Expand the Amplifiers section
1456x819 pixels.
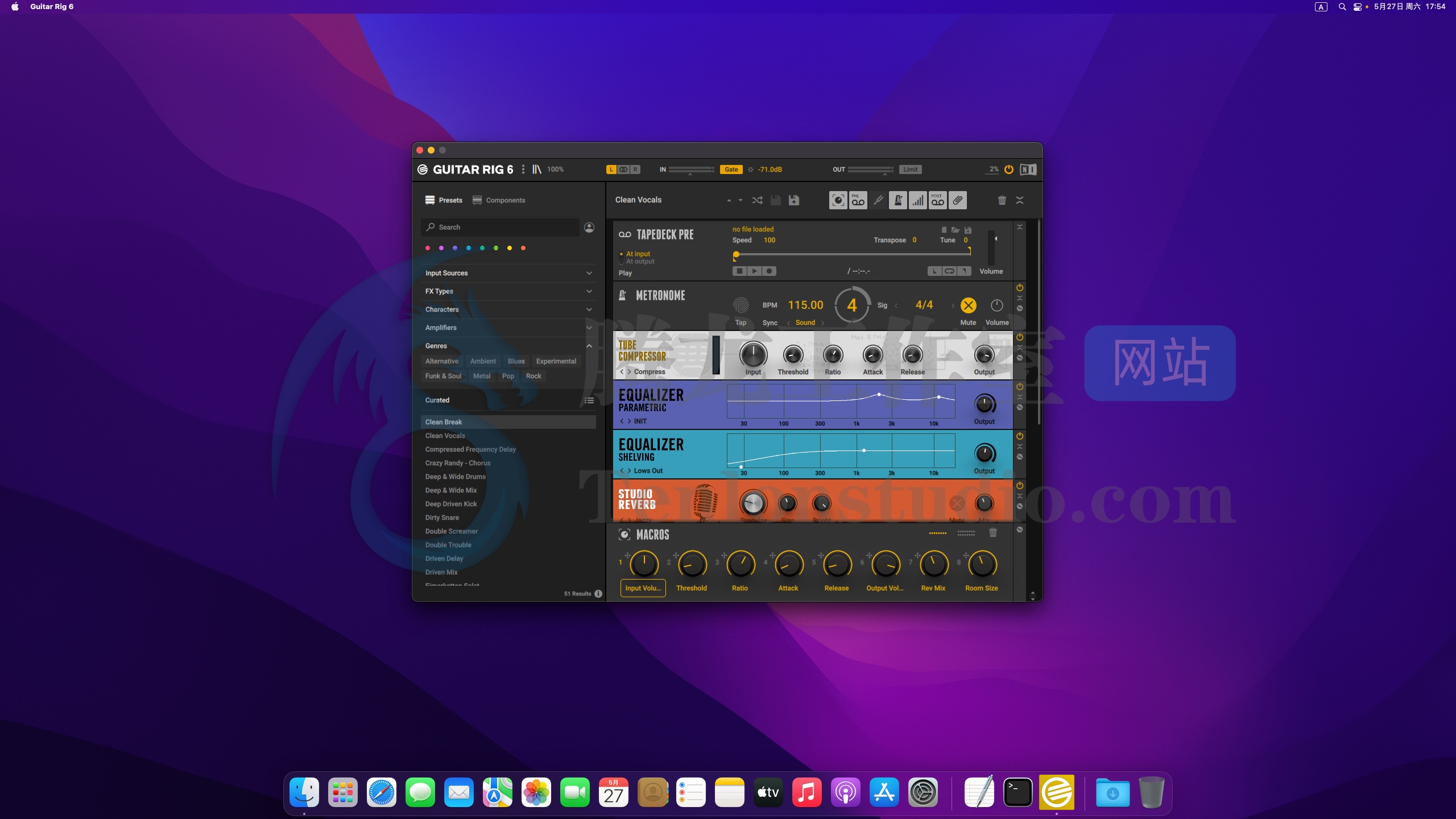(x=509, y=328)
